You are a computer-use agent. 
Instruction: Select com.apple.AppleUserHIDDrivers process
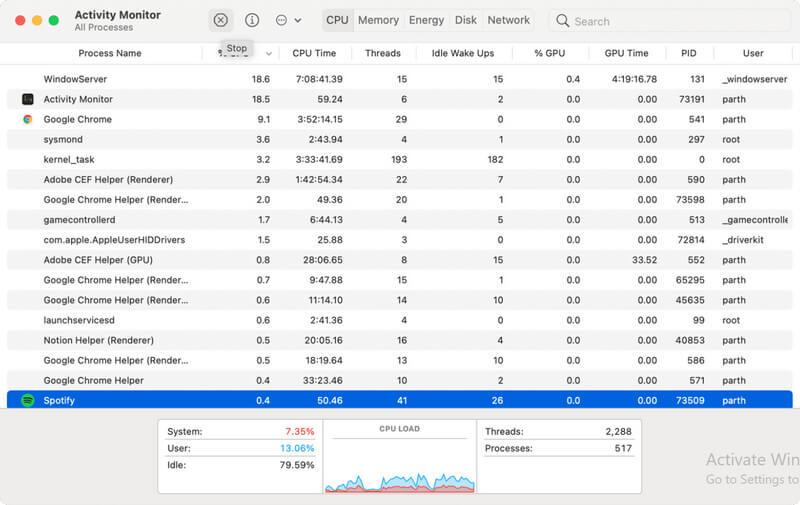399,240
